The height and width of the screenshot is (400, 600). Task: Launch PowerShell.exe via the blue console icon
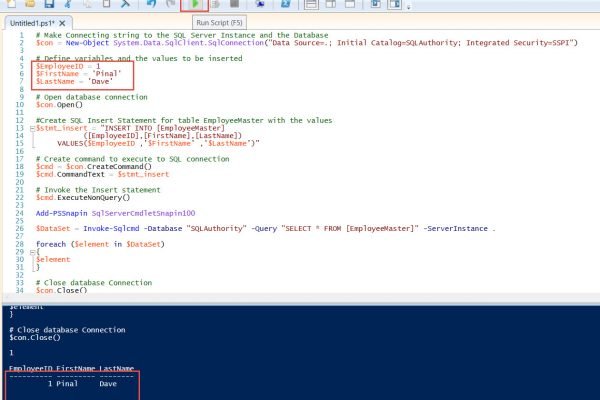(x=285, y=3)
